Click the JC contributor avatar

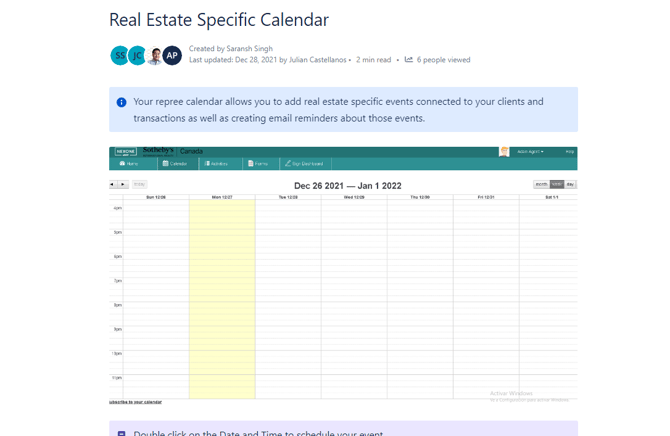[137, 56]
